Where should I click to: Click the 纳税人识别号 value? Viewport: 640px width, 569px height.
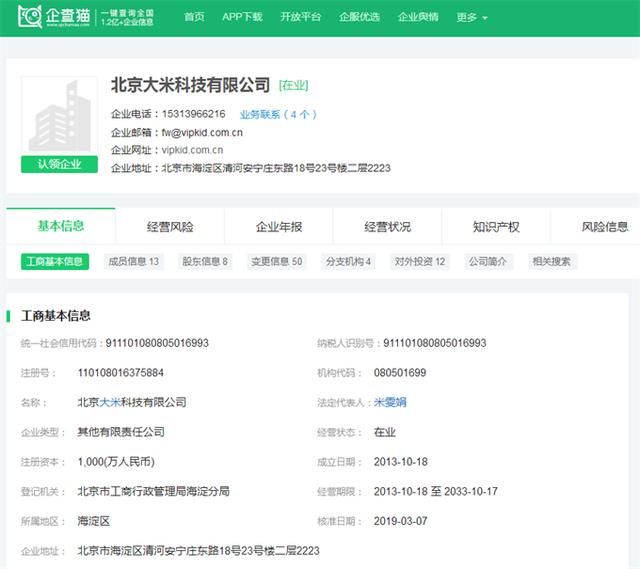[435, 343]
